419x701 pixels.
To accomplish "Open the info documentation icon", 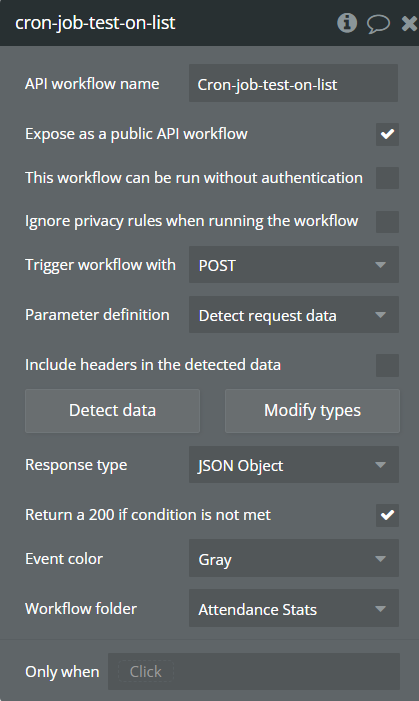I will coord(347,23).
